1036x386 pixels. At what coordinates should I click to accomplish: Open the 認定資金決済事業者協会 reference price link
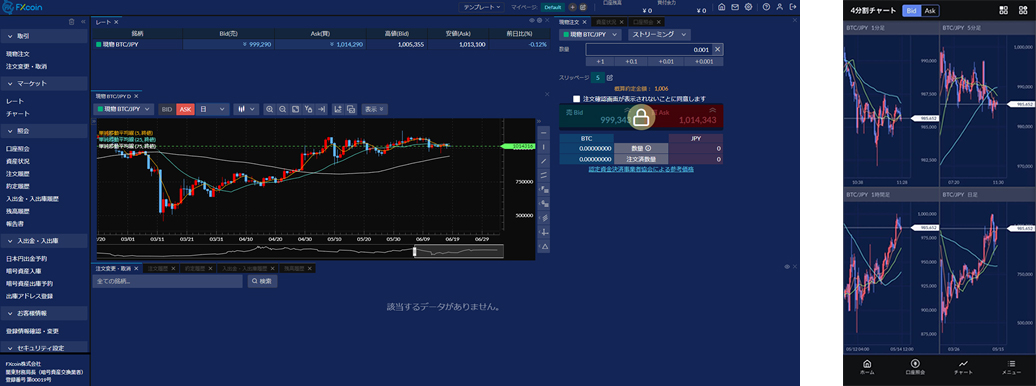[640, 169]
